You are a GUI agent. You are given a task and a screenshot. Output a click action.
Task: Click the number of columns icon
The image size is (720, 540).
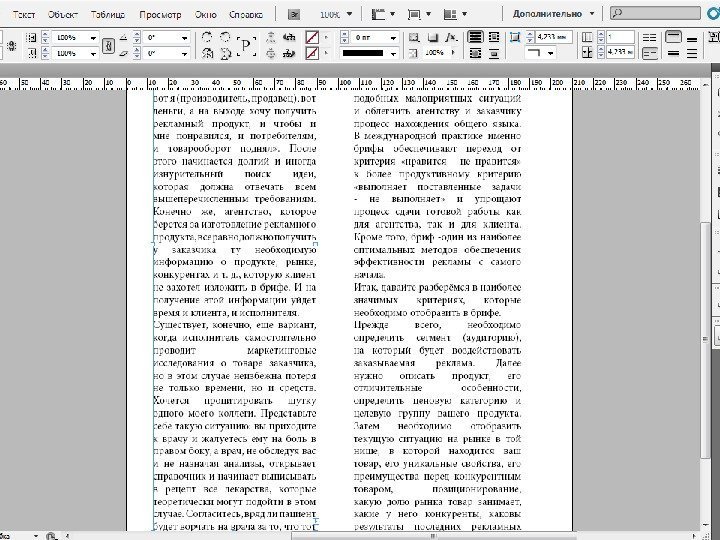pyautogui.click(x=587, y=37)
